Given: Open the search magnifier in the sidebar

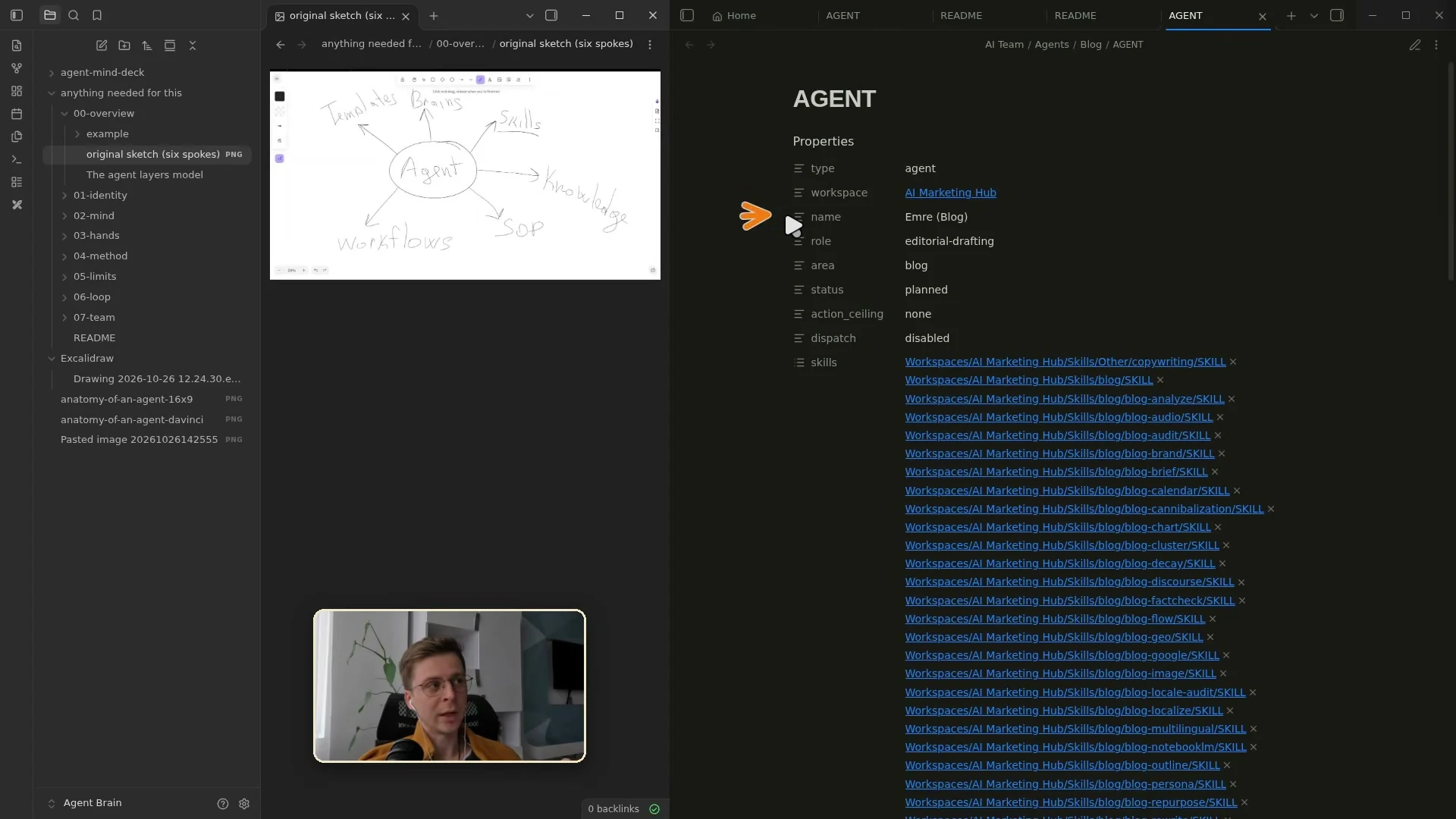Looking at the screenshot, I should (x=74, y=15).
